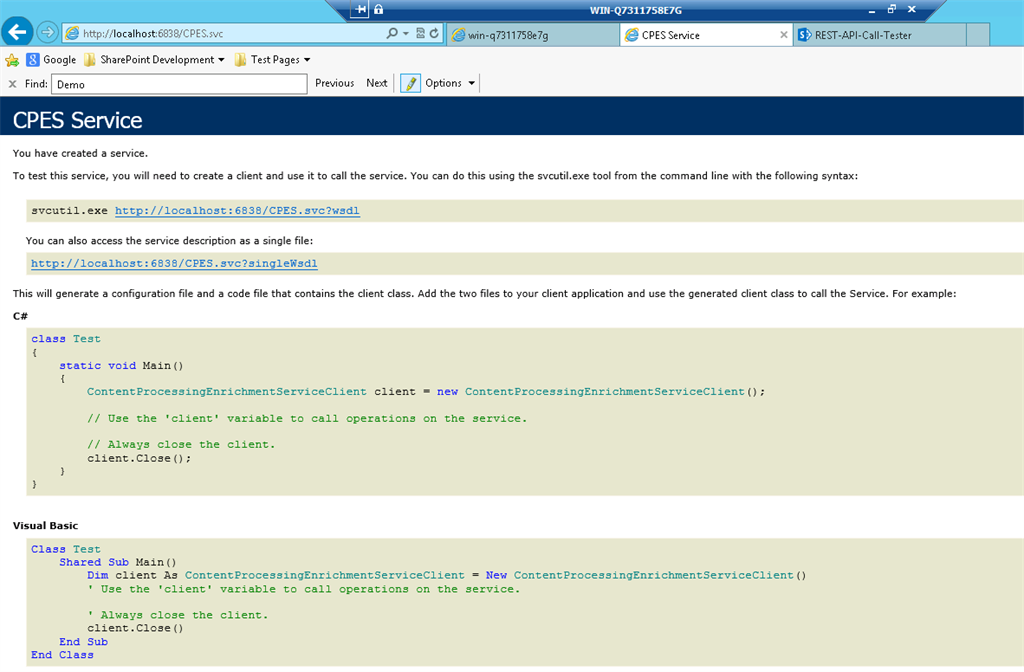The width and height of the screenshot is (1024, 672).
Task: Click the C# section heading
Action: 20,316
